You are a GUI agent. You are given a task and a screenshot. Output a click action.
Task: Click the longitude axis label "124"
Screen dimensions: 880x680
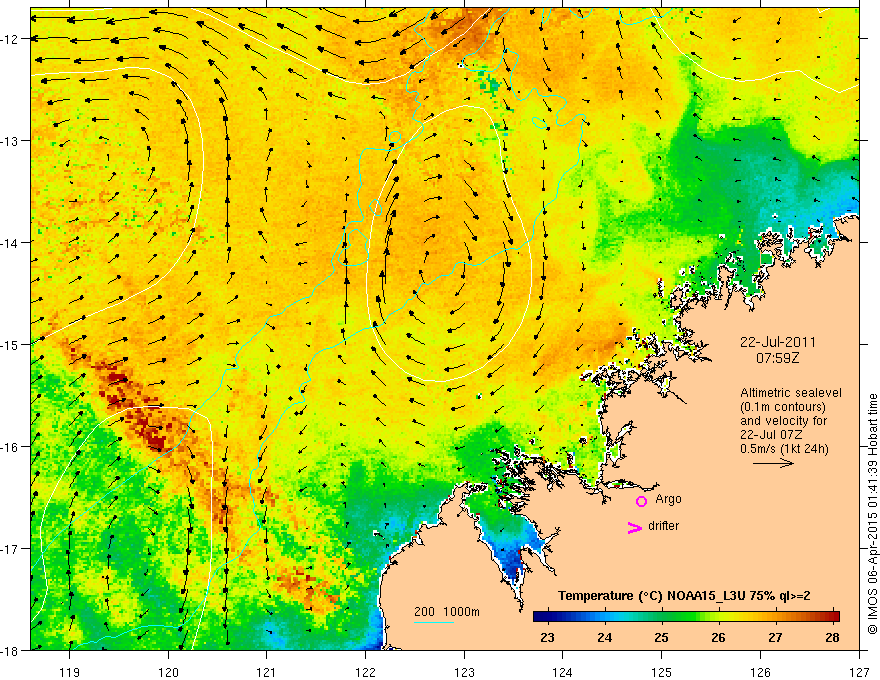562,671
